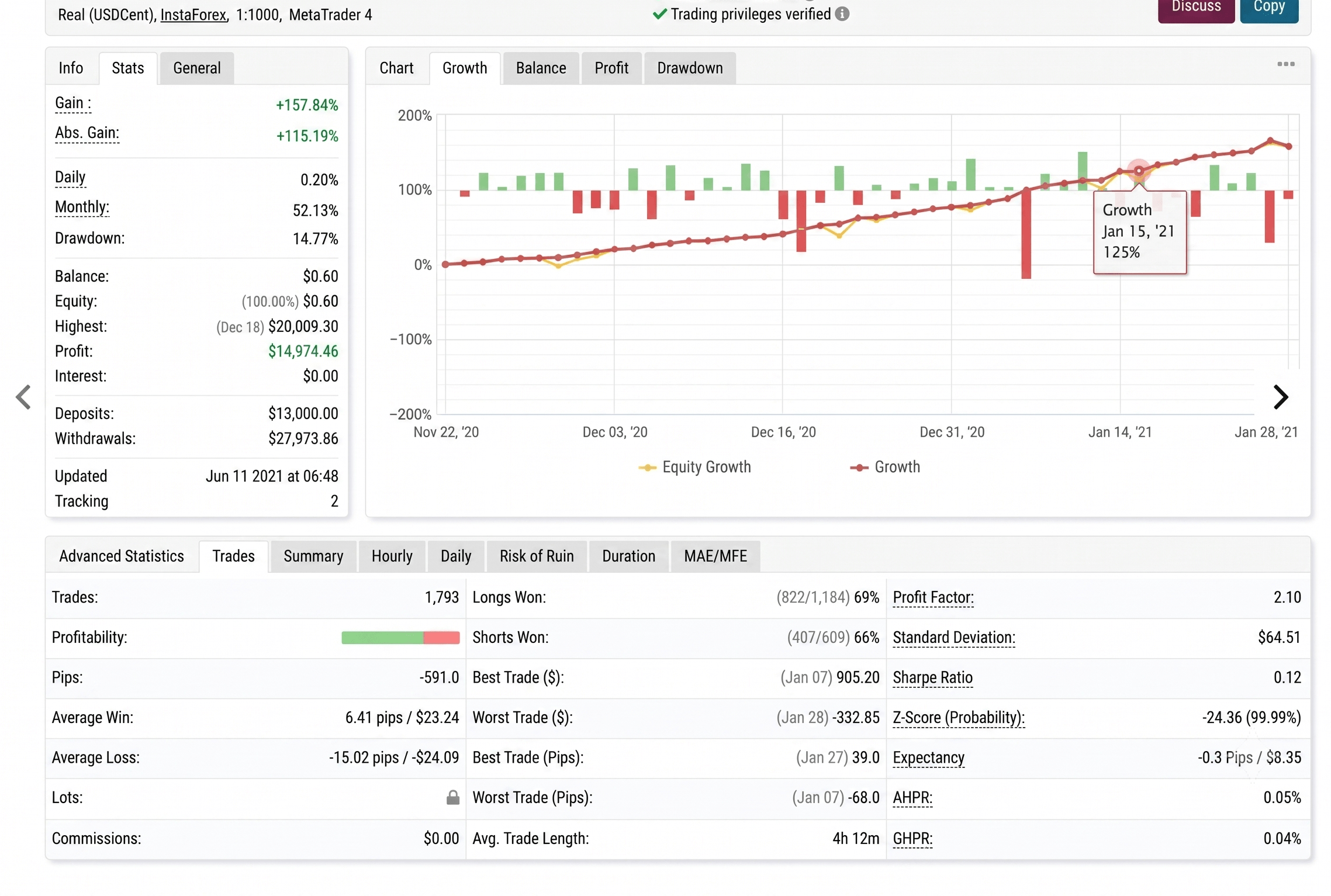Click the Shorts Won 66% value
Image resolution: width=1331 pixels, height=896 pixels.
[866, 638]
